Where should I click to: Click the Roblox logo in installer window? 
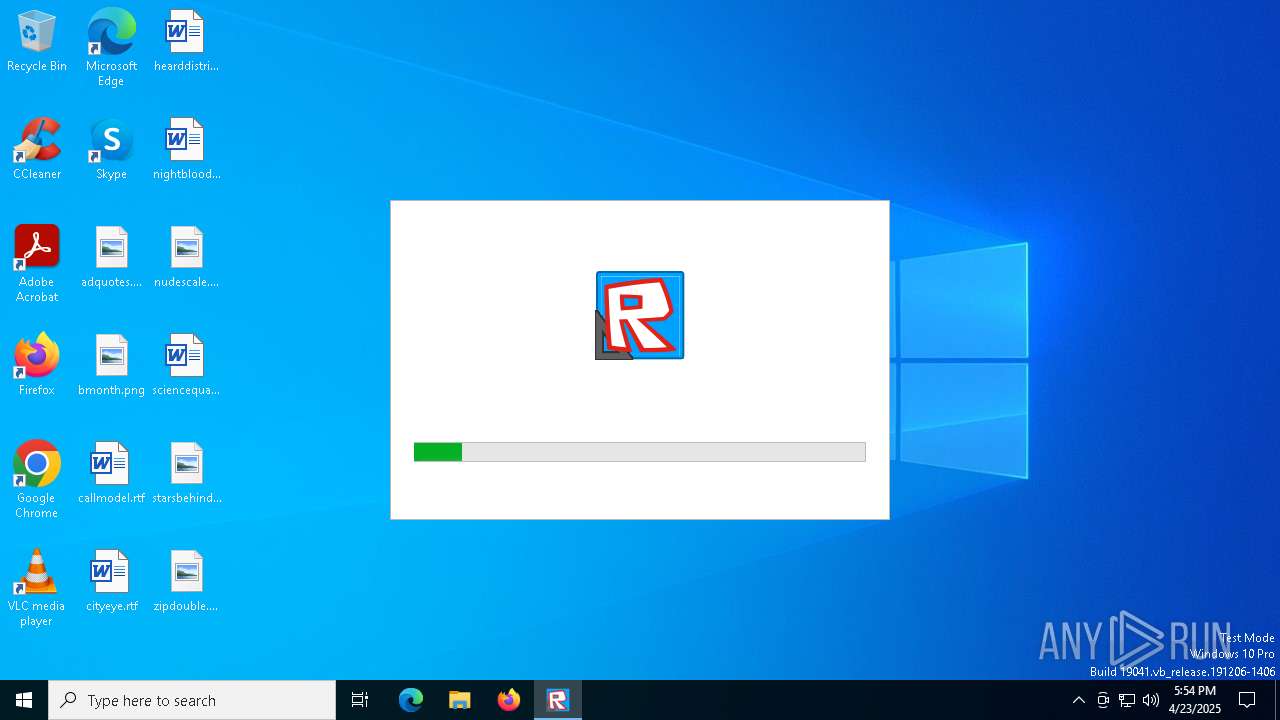pos(640,315)
